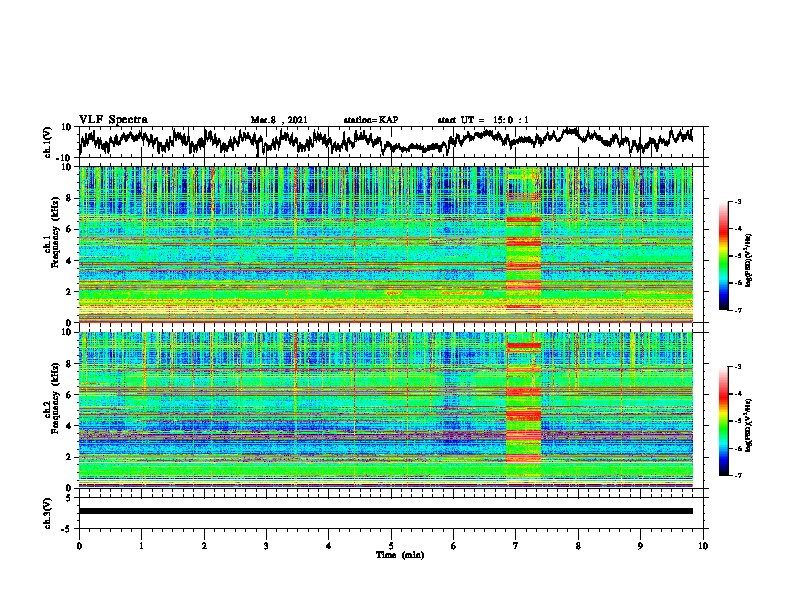Image resolution: width=792 pixels, height=612 pixels.
Task: Click time axis tick label "5"
Action: [391, 546]
